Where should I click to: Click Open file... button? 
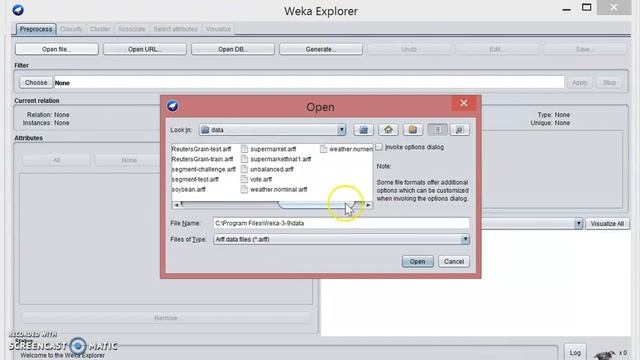[x=57, y=49]
